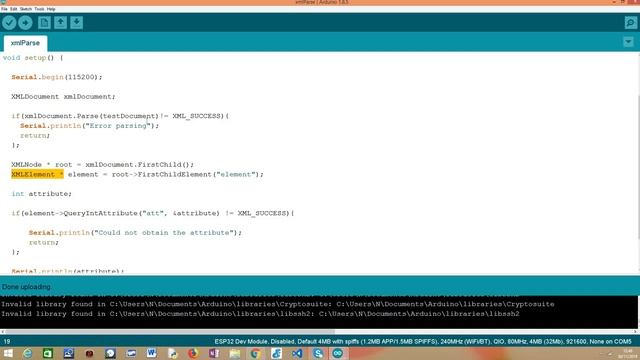Viewport: 640px width, 360px height.
Task: Open Google Chrome from the taskbar
Action: (x=256, y=353)
